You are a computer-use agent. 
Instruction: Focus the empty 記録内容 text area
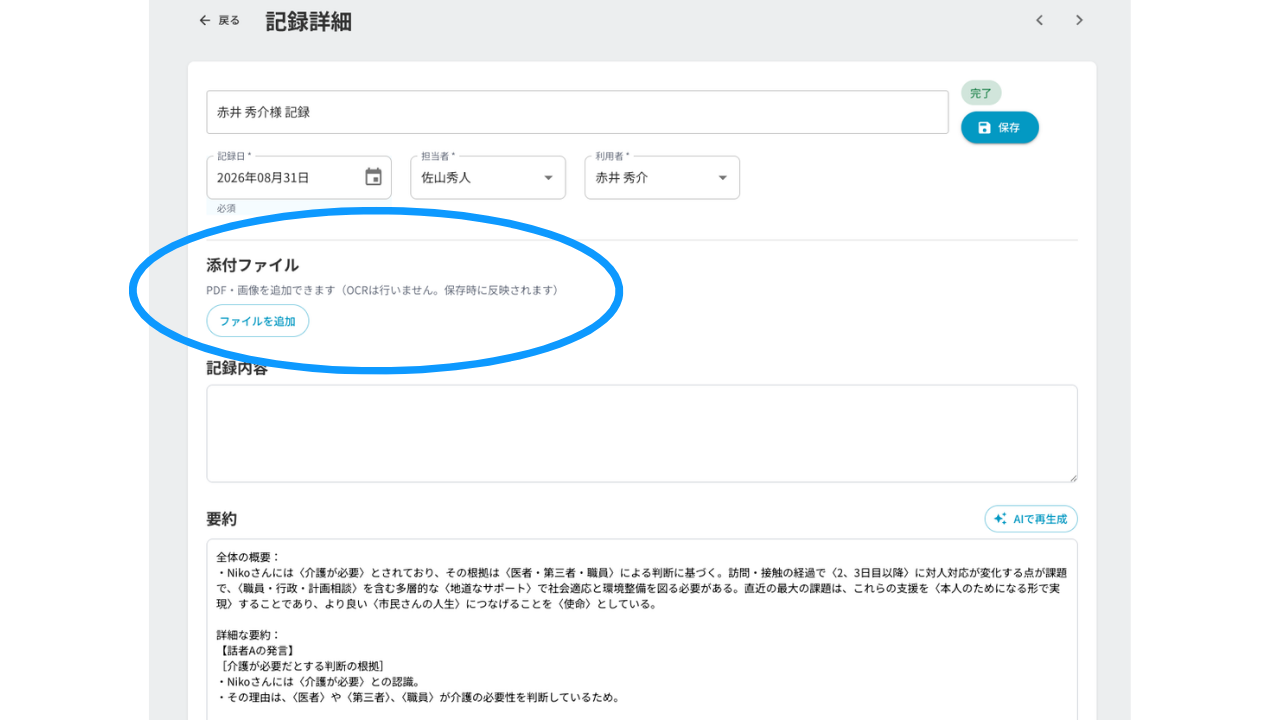click(x=642, y=433)
